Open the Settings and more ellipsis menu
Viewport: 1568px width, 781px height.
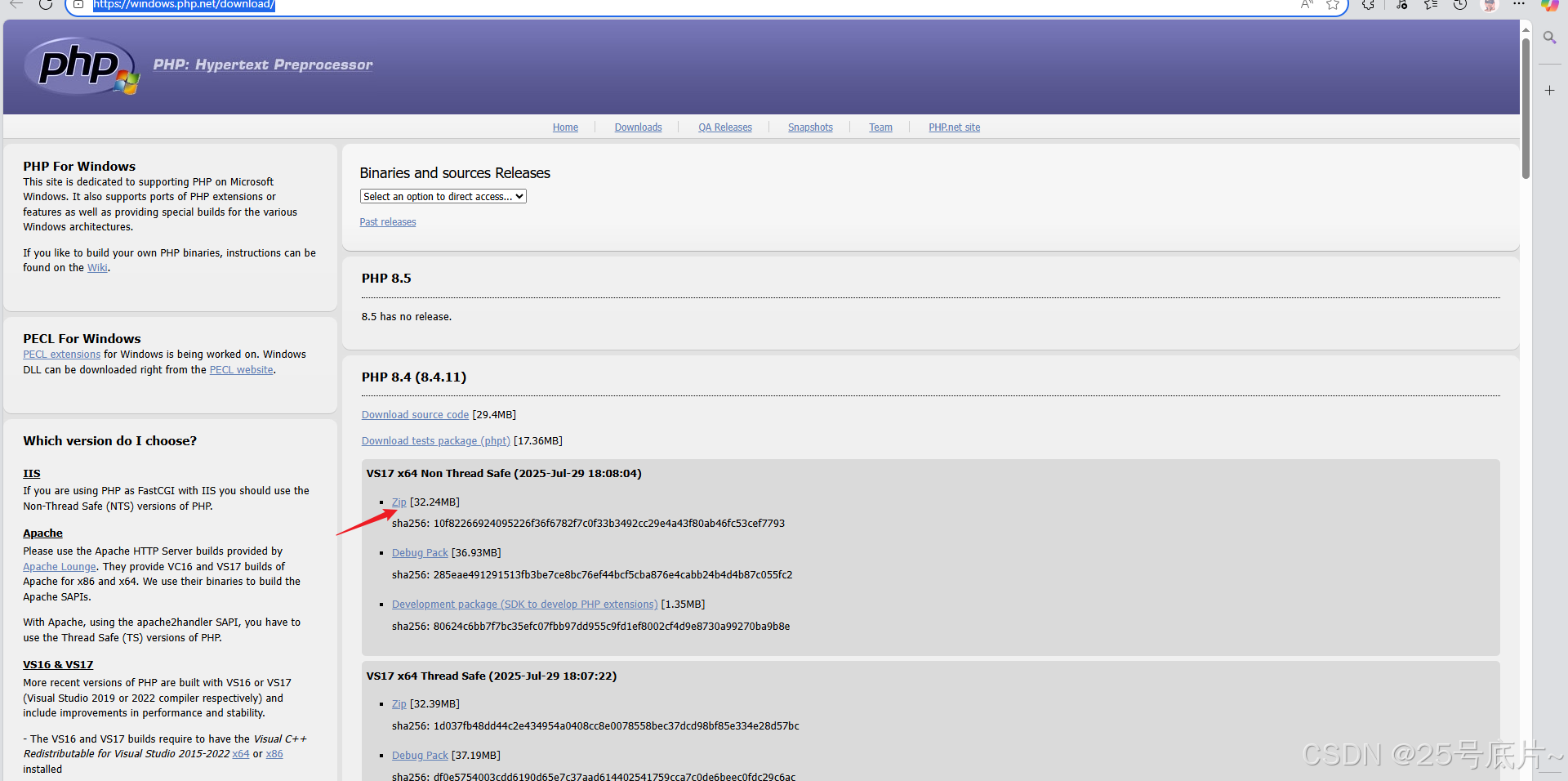(x=1519, y=4)
